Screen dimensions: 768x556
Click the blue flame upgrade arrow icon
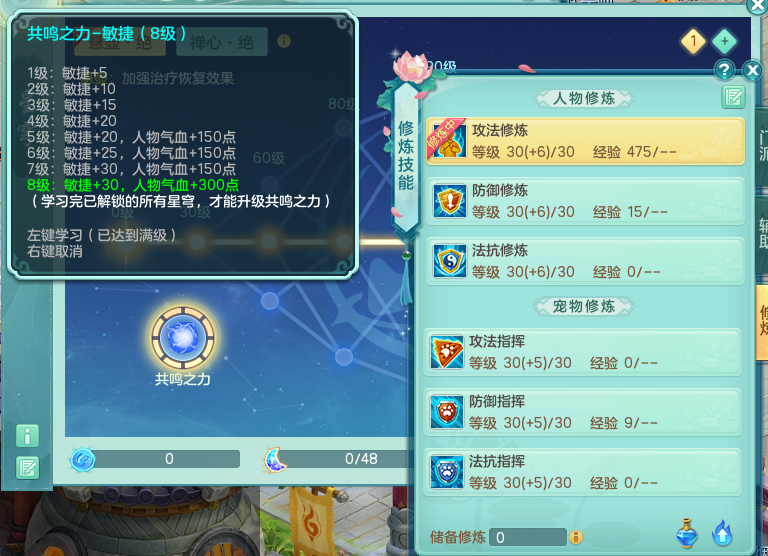[722, 533]
